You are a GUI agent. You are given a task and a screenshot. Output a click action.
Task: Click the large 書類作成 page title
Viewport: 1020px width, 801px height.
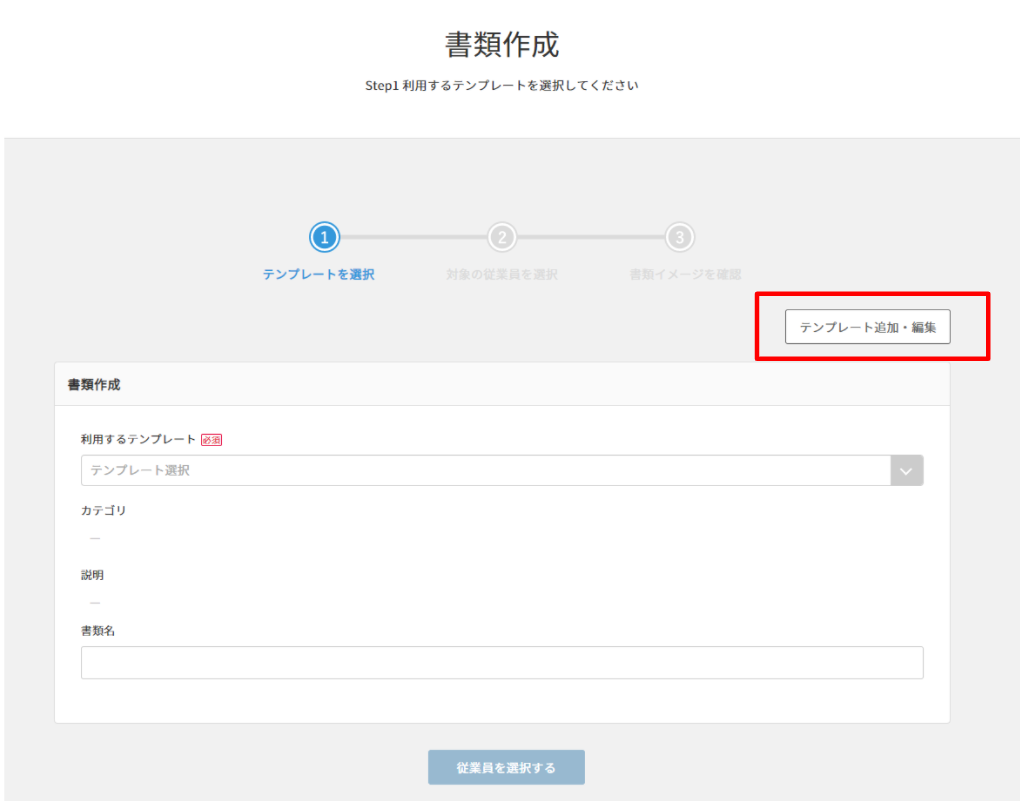(501, 45)
